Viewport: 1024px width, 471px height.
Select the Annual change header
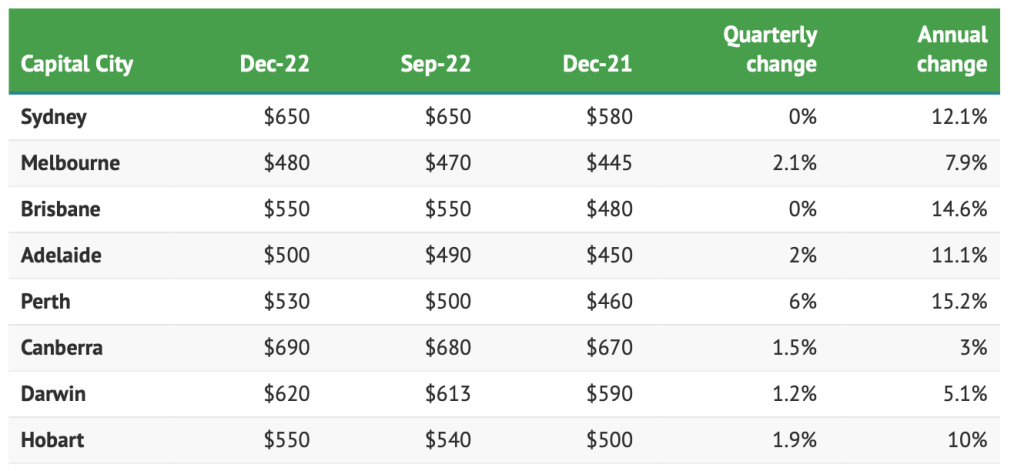point(952,50)
